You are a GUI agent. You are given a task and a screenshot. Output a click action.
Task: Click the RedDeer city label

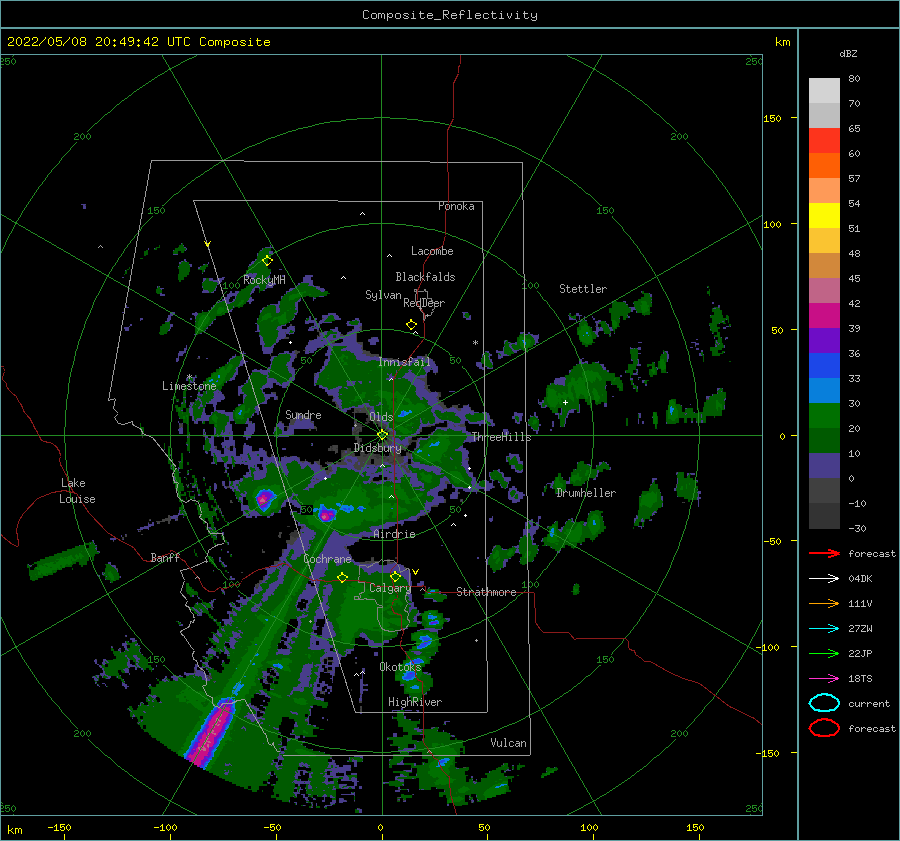coord(424,303)
